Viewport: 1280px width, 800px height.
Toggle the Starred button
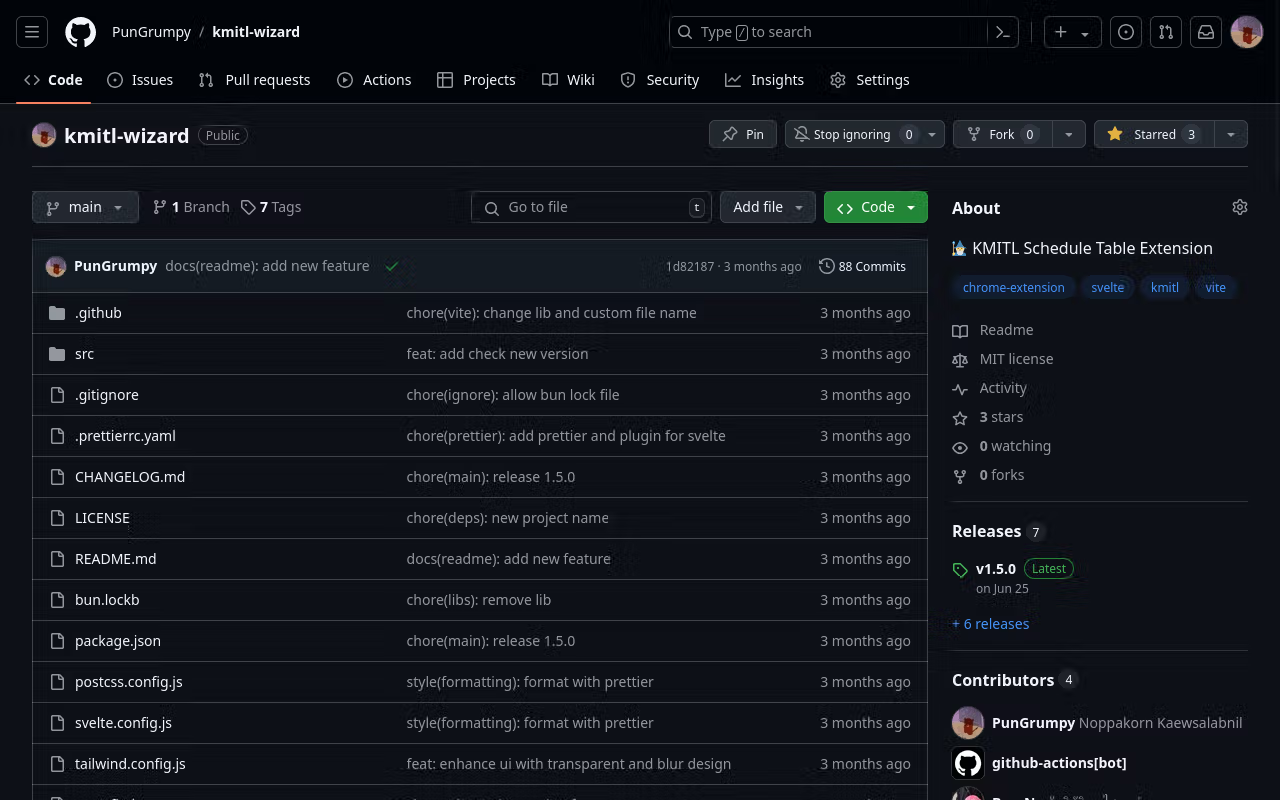1153,134
